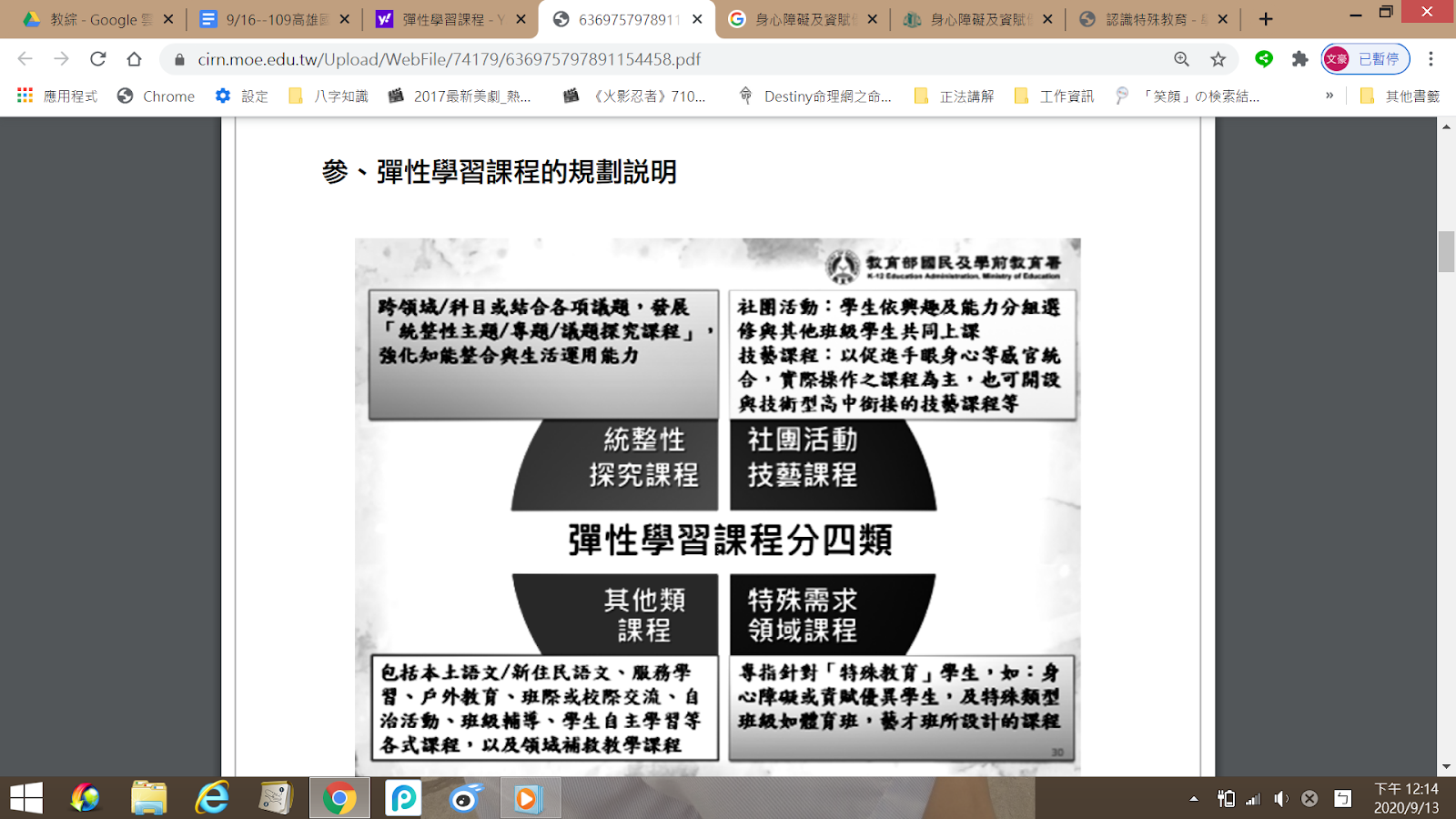Open the 正法講解 bookmark folder

pos(955,96)
